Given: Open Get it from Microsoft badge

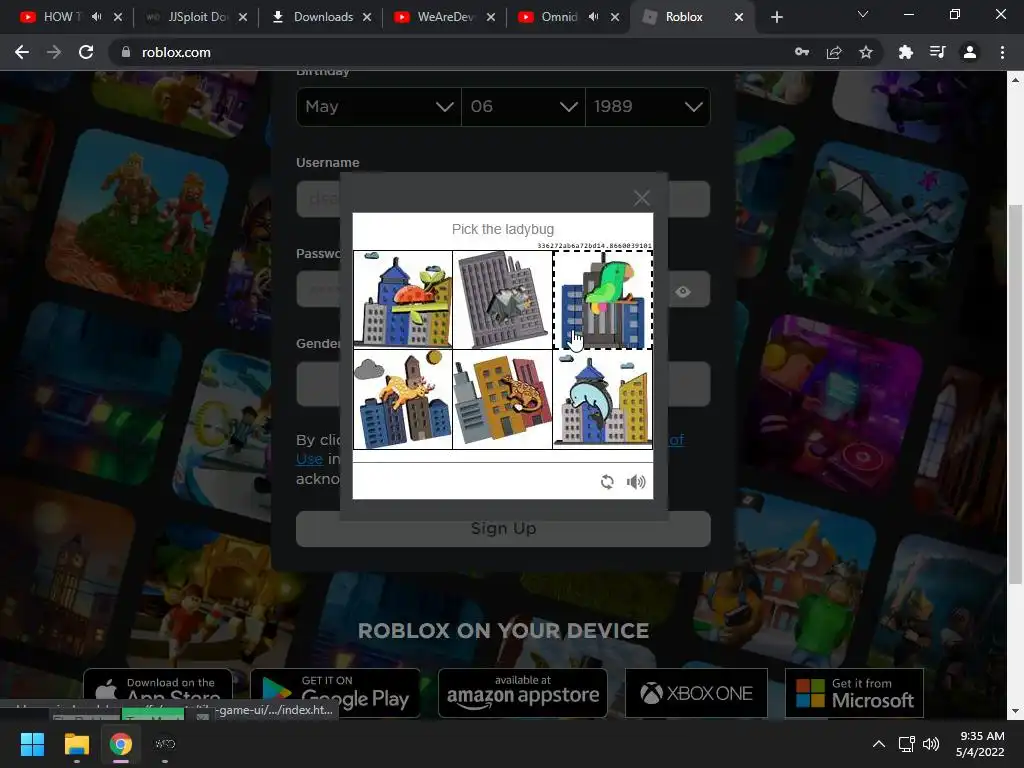Looking at the screenshot, I should click(854, 693).
